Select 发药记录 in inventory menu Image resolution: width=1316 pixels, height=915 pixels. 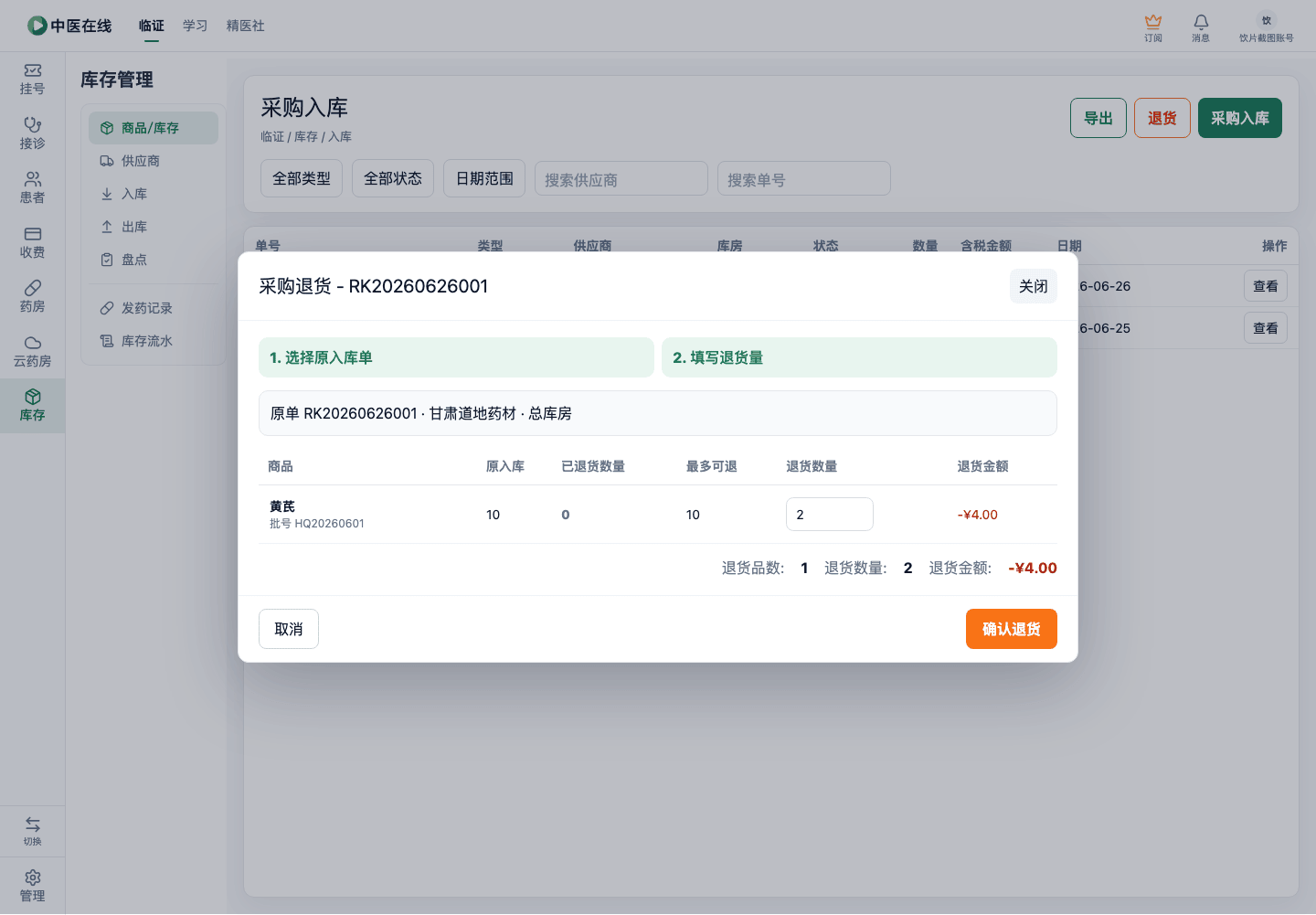tap(154, 308)
